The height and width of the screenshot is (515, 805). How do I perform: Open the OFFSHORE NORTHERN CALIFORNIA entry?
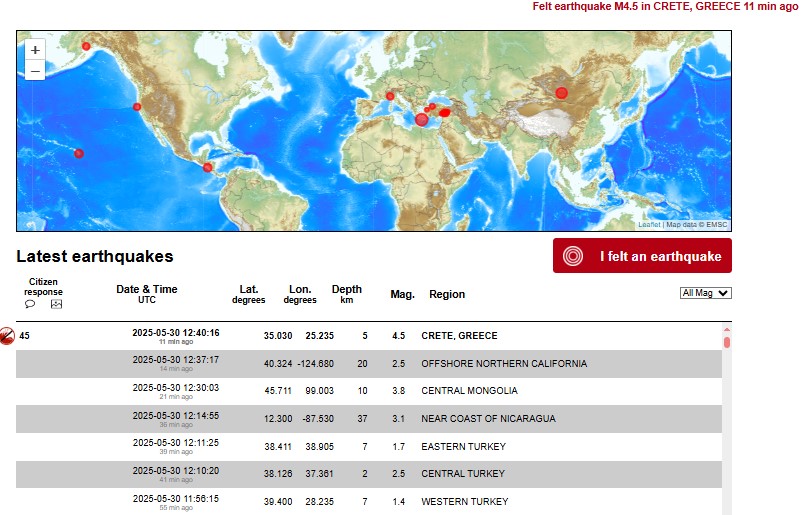click(504, 363)
